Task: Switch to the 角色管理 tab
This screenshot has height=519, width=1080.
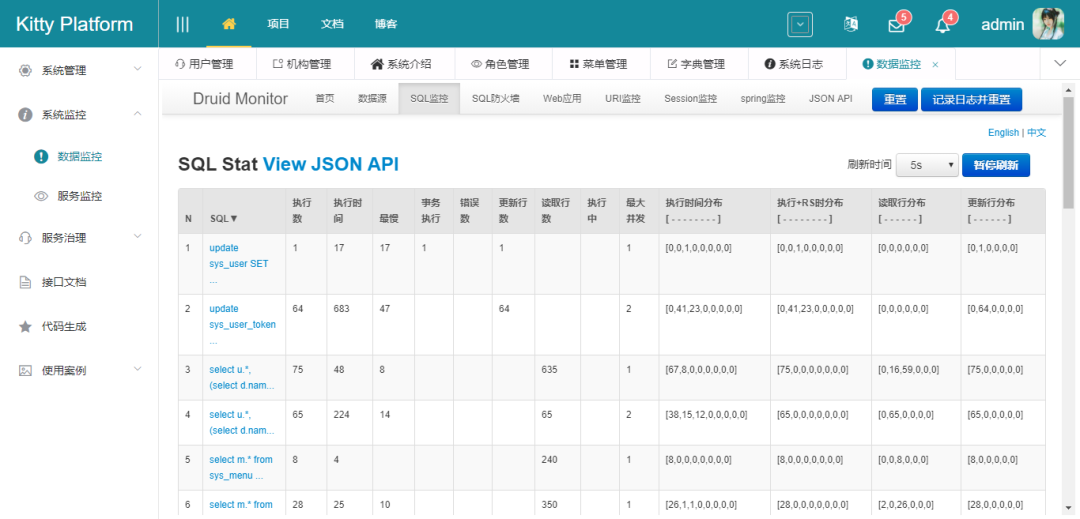Action: click(501, 64)
